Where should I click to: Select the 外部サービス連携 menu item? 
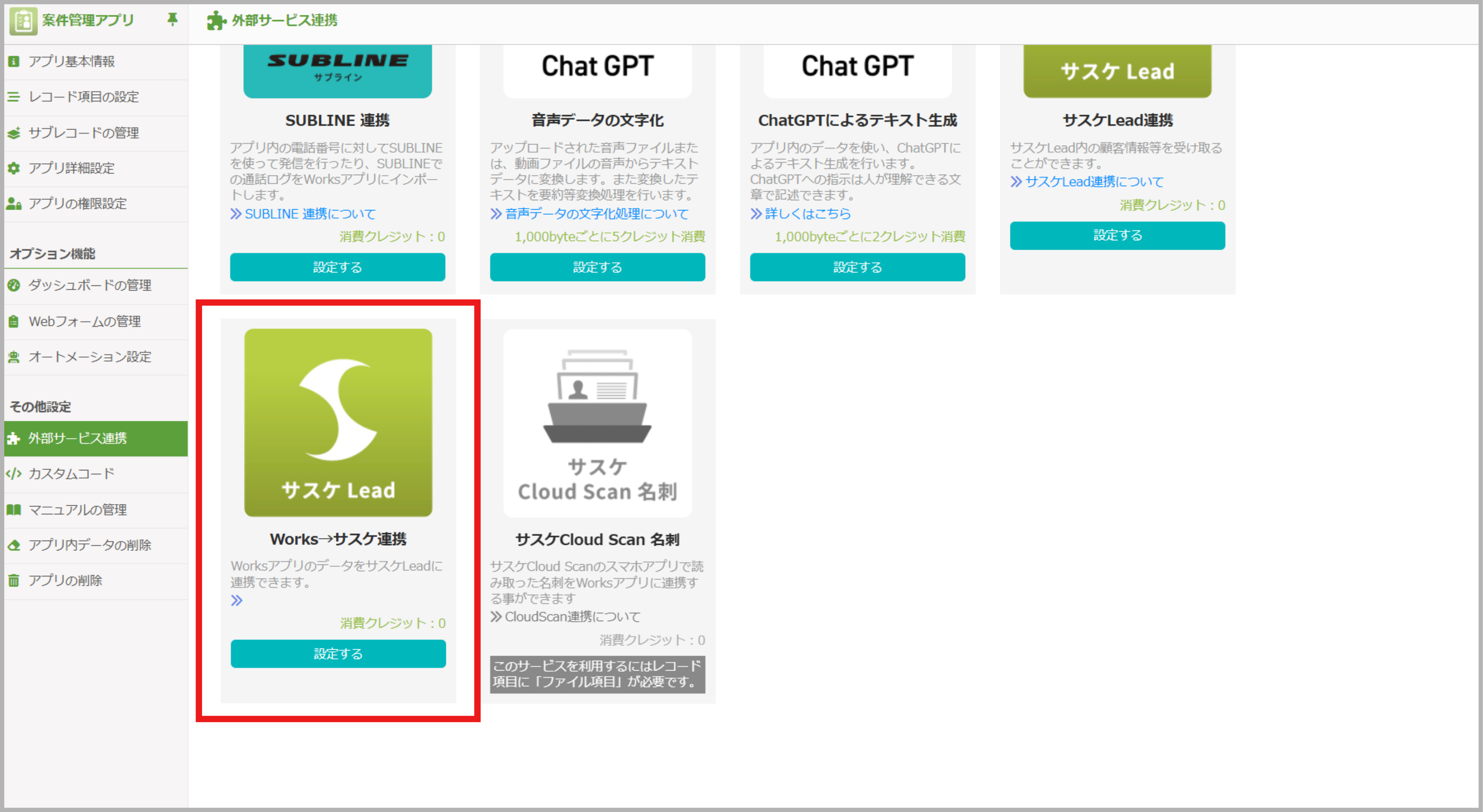coord(95,438)
